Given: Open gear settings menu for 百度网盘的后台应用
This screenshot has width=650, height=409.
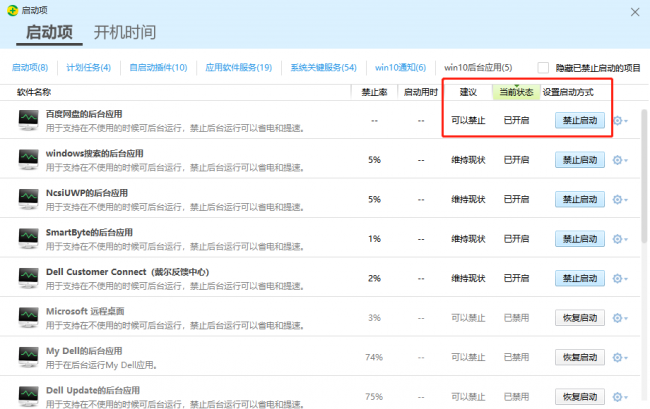Looking at the screenshot, I should coord(620,121).
